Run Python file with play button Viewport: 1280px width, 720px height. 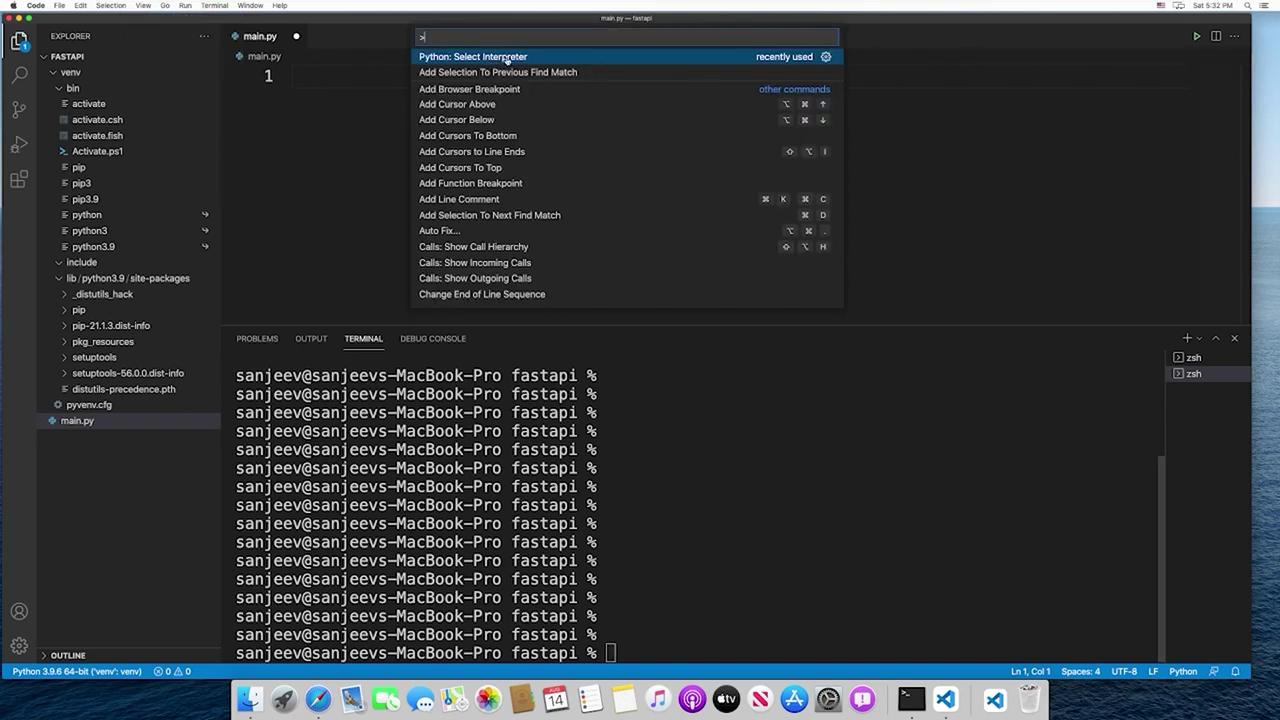[1196, 36]
